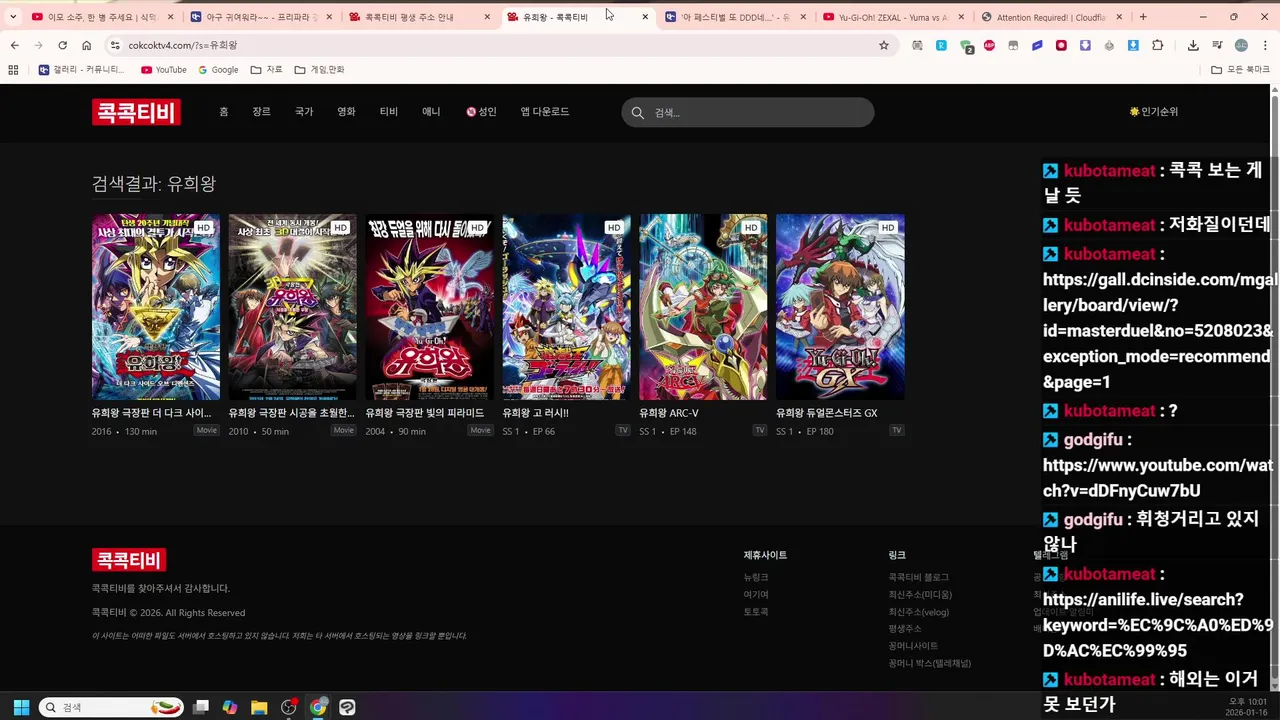Screen dimensions: 1280x720
Task: Open the 유희왕 극장판 더 다크 사이드 poster
Action: point(156,307)
